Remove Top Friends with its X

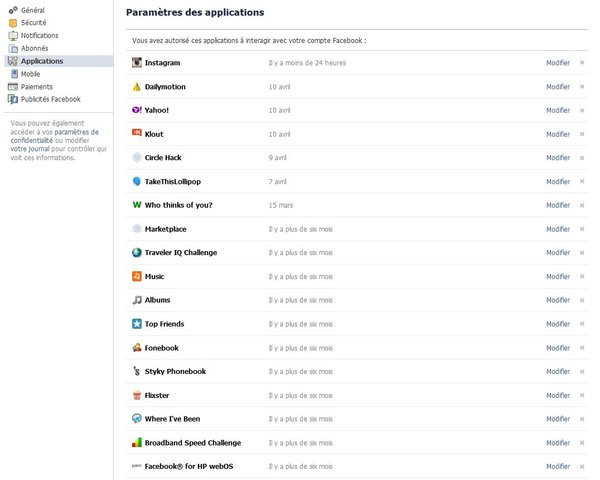582,324
